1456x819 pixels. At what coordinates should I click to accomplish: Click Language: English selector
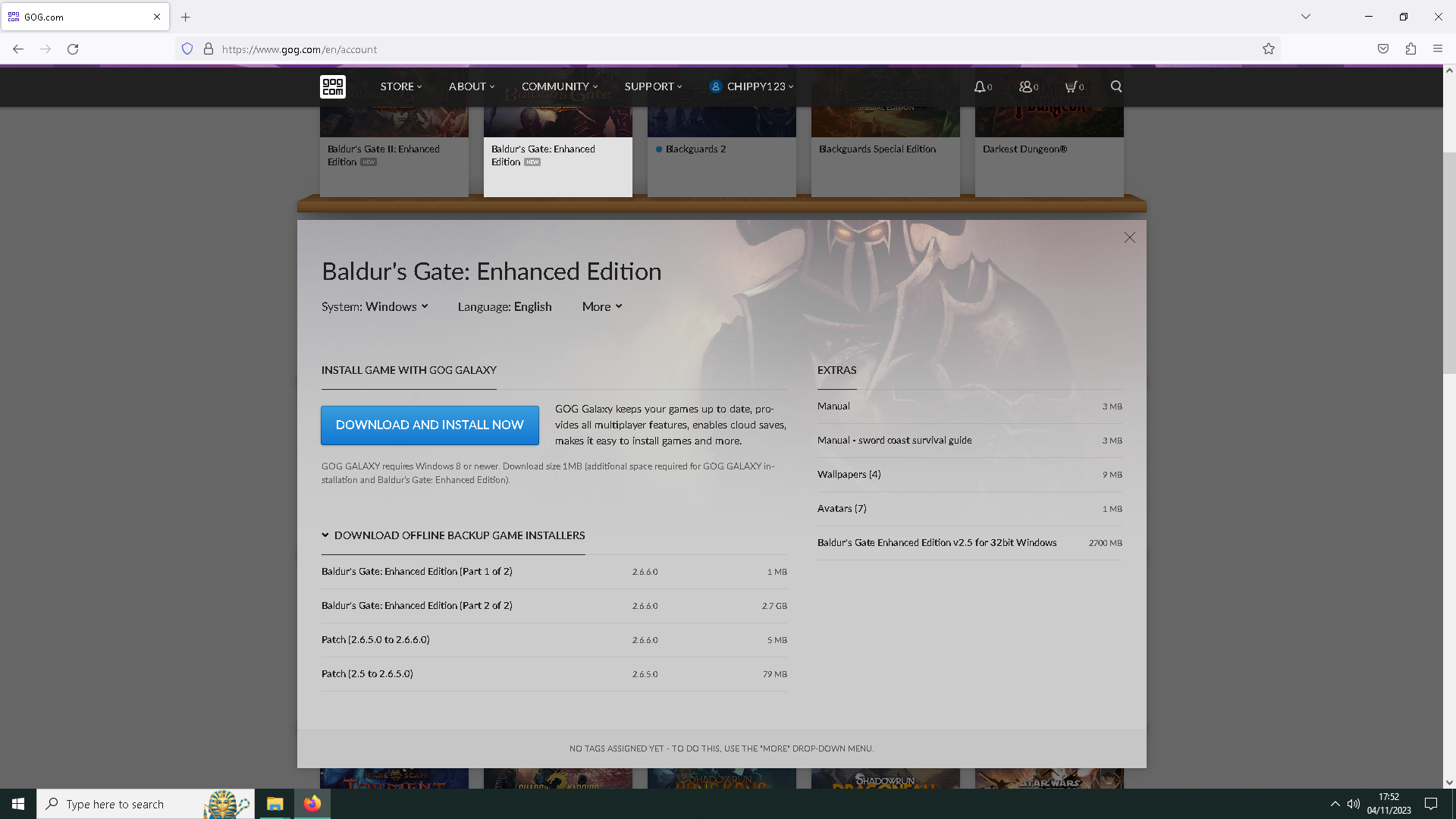[x=504, y=306]
